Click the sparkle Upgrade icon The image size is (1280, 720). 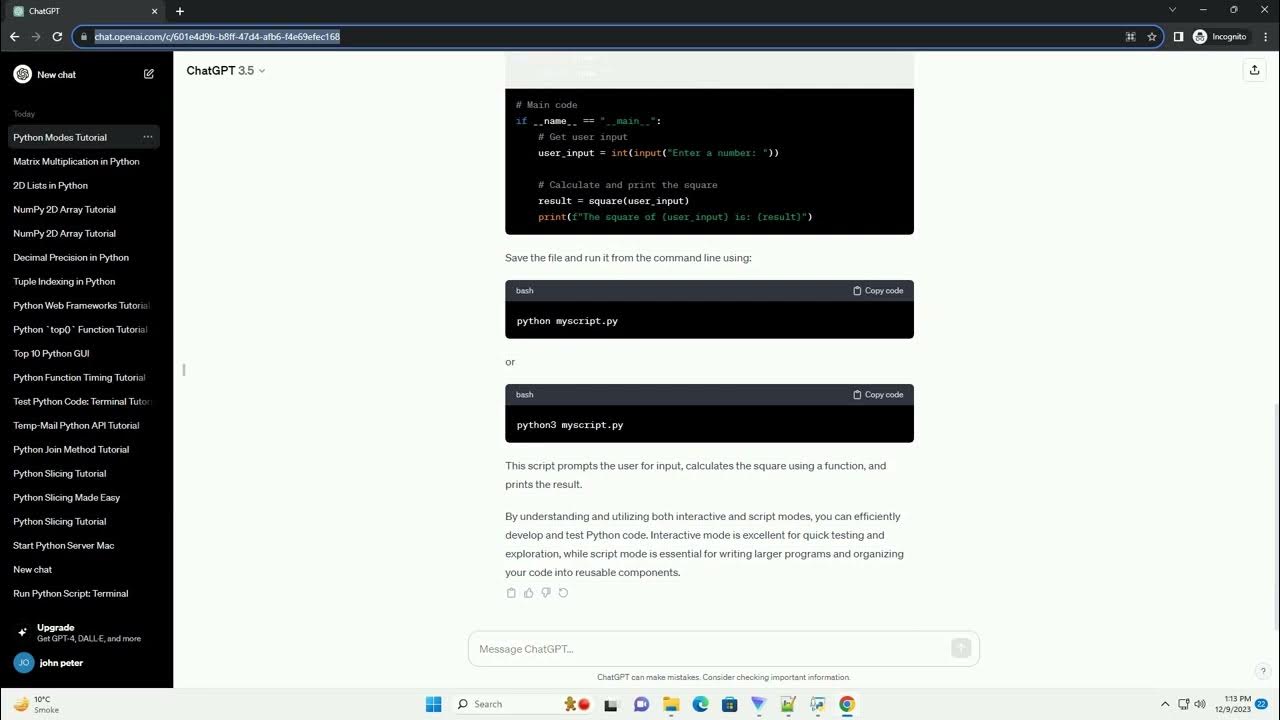[22, 632]
